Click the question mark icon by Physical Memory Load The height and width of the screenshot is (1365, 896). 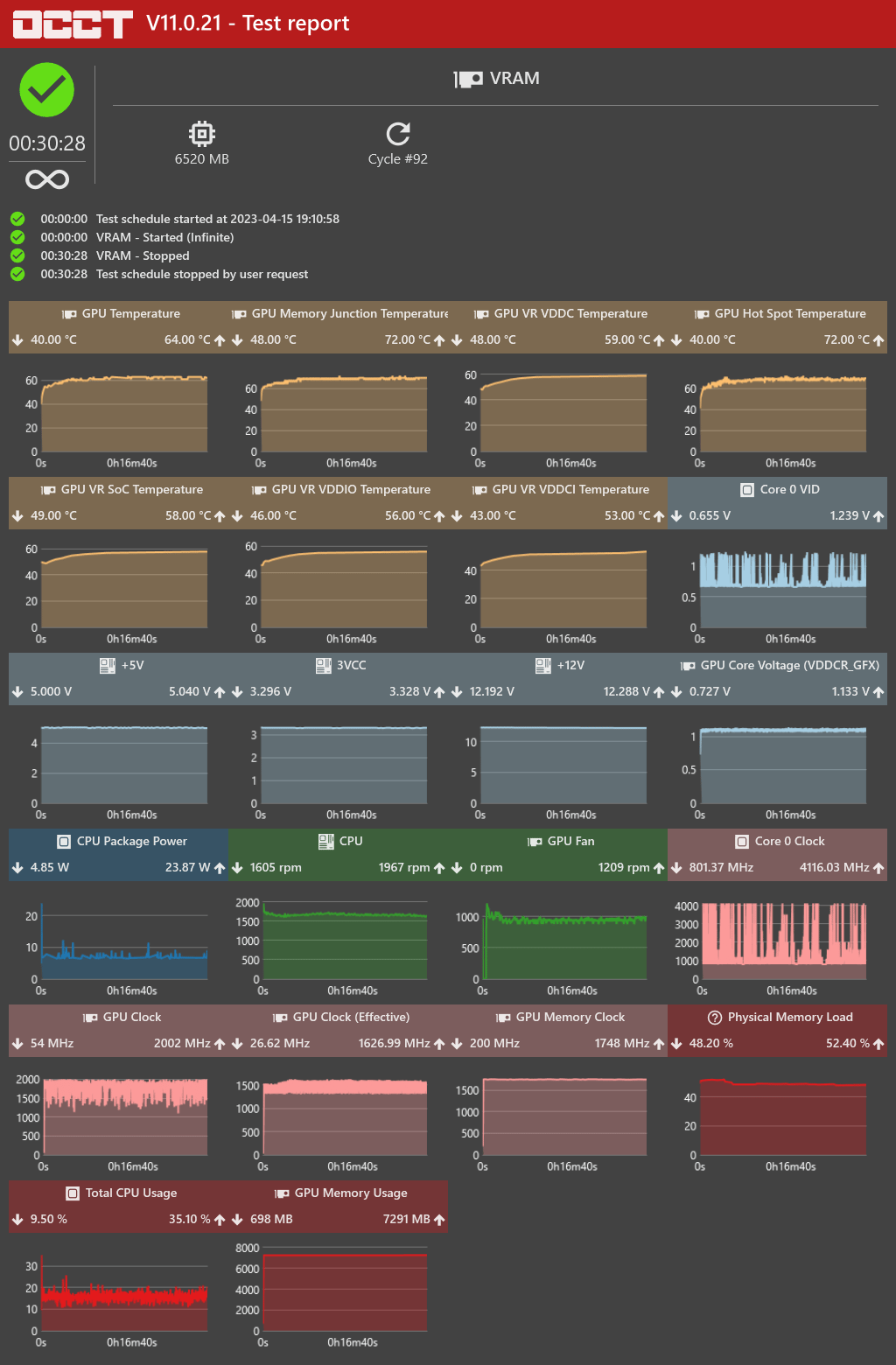715,1018
